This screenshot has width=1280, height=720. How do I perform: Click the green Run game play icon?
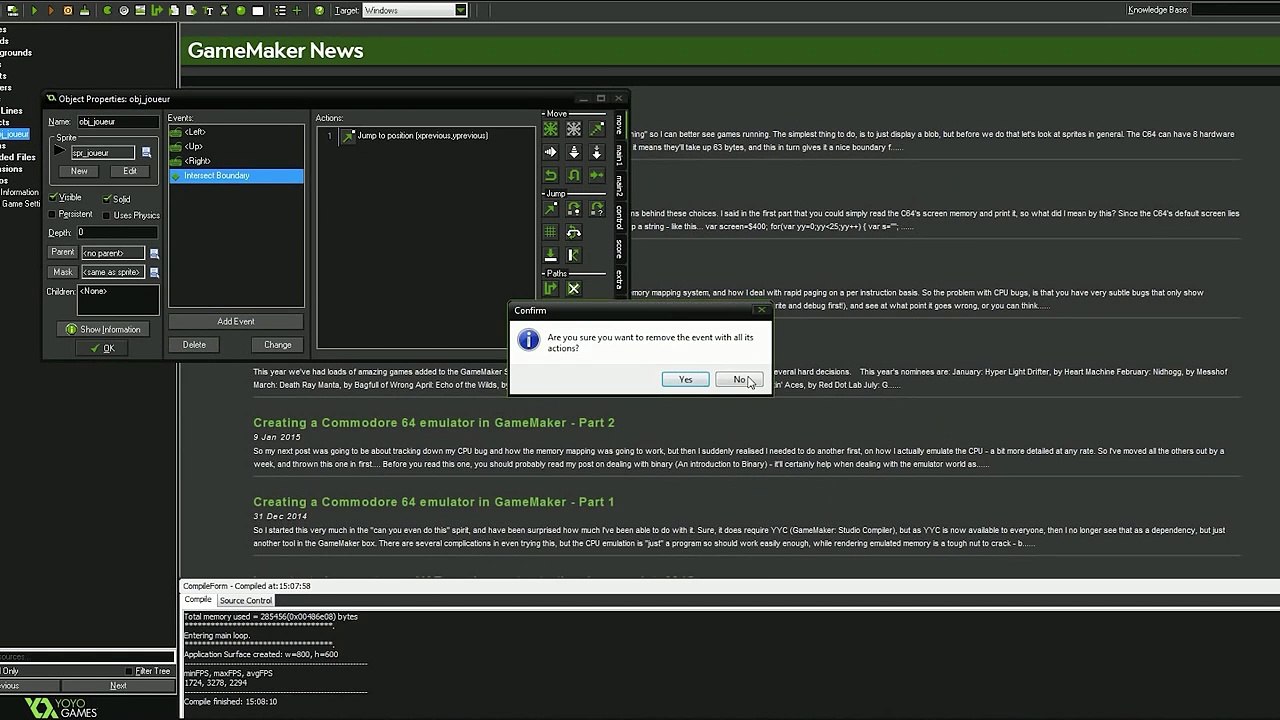click(33, 10)
